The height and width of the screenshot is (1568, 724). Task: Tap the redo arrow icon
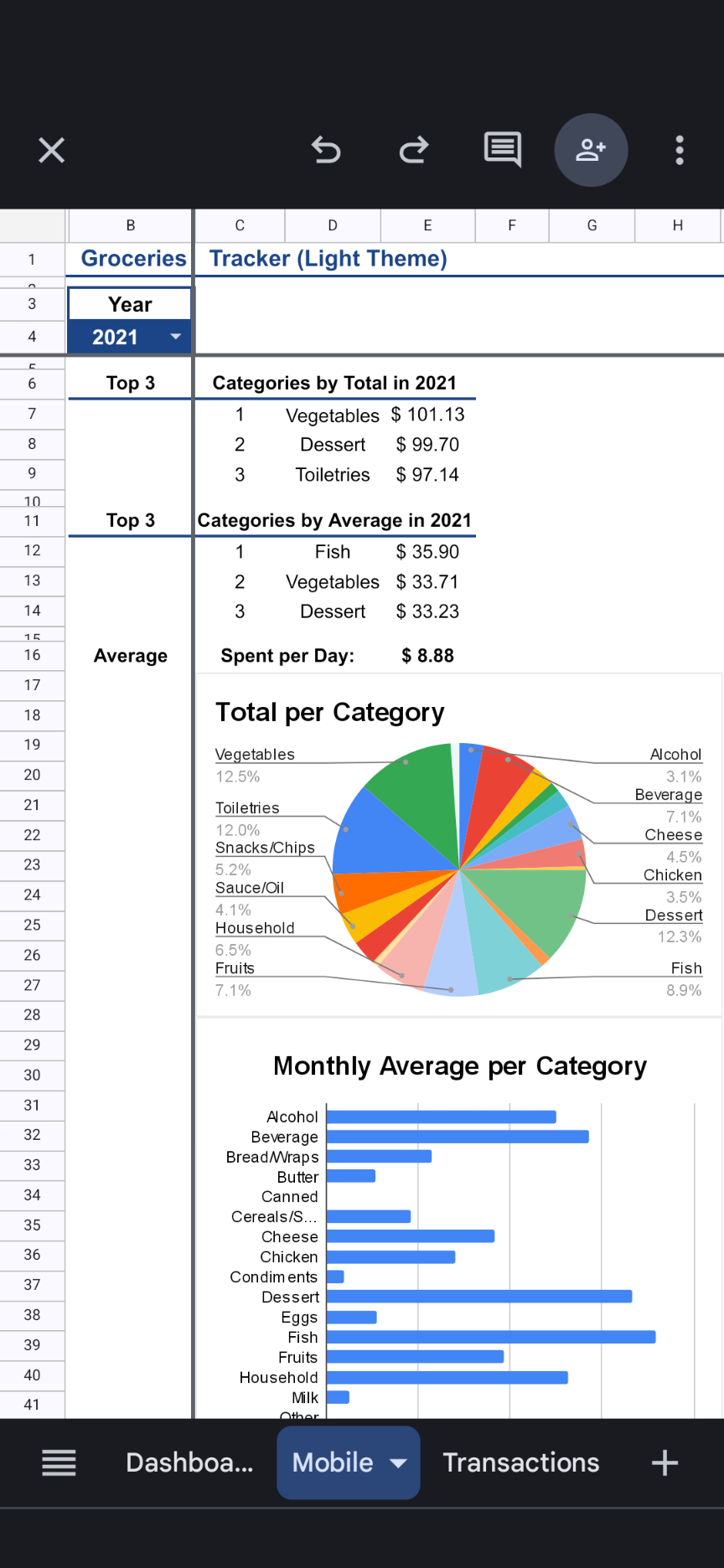pos(414,151)
